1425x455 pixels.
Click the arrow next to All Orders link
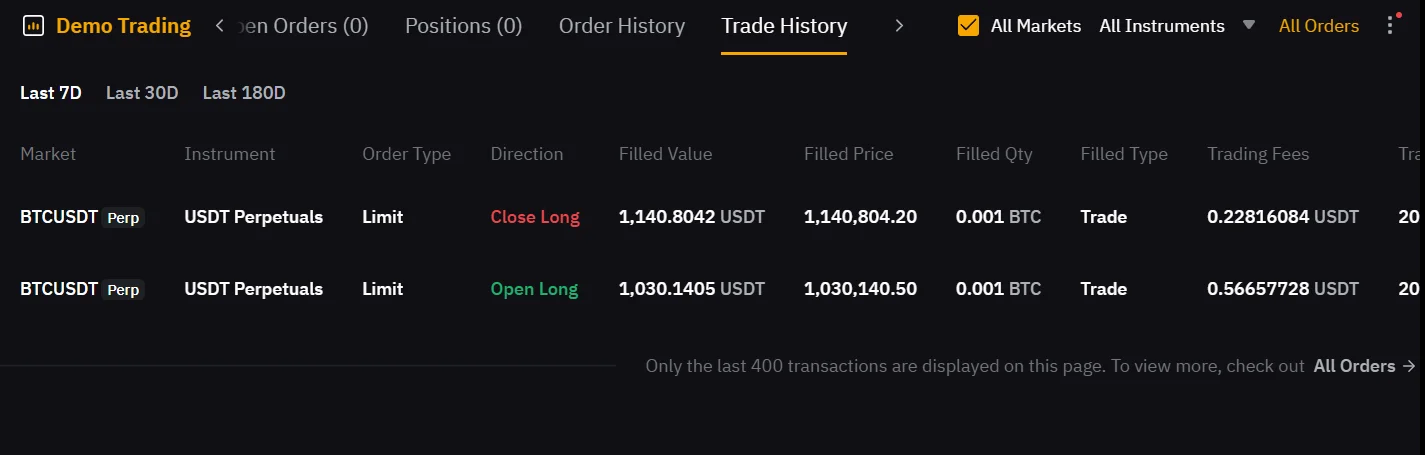[1409, 366]
